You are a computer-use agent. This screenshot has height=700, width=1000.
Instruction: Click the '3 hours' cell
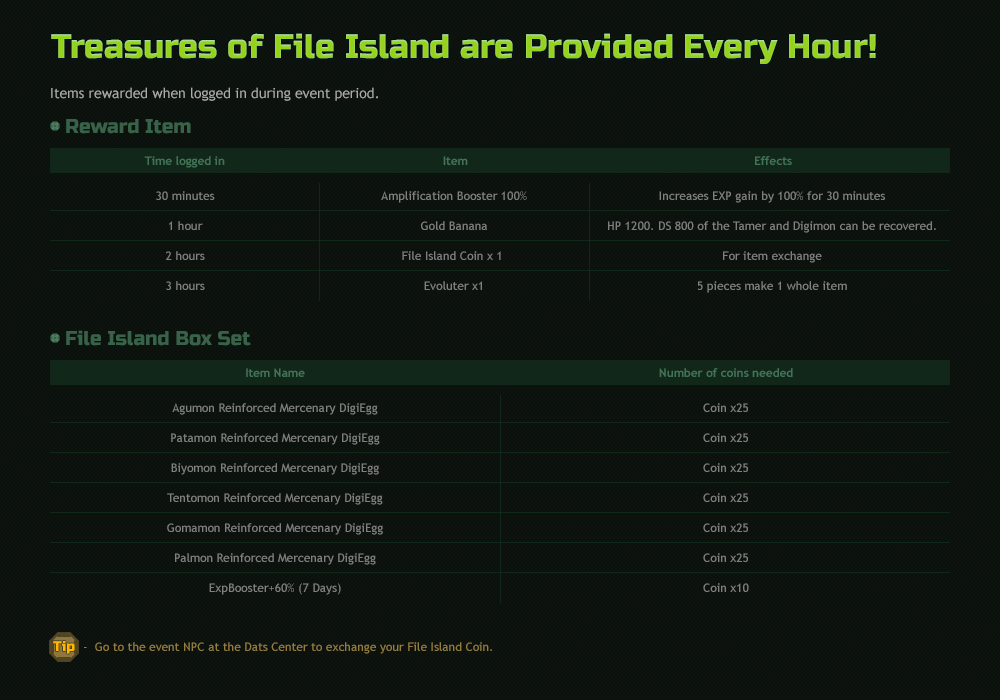coord(185,286)
